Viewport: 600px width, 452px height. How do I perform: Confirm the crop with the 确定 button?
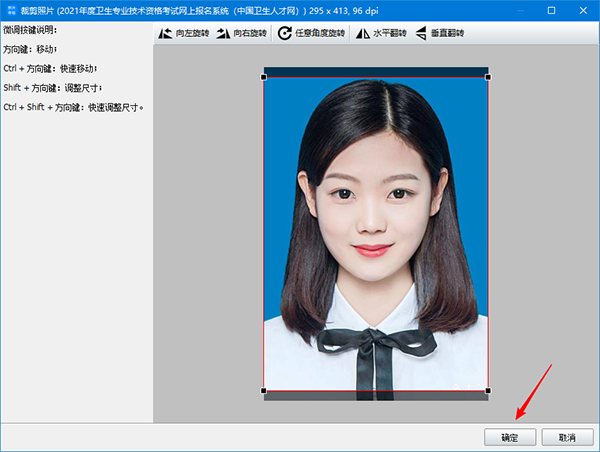point(510,437)
